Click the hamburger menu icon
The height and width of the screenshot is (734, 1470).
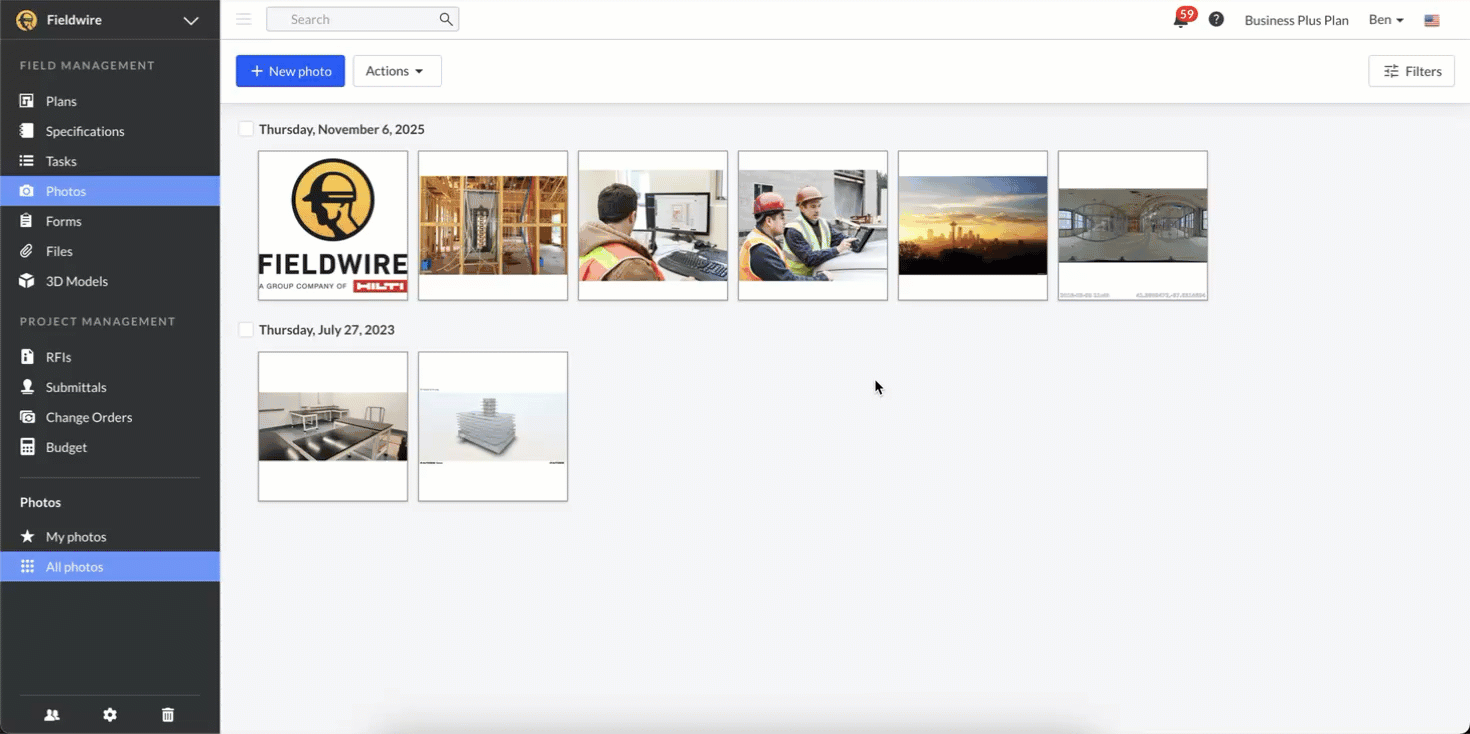(244, 19)
